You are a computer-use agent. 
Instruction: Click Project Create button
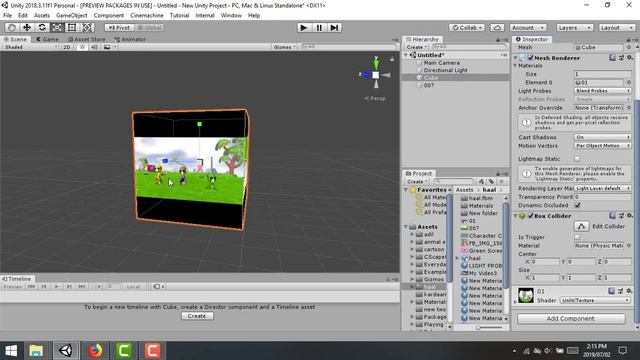click(417, 181)
